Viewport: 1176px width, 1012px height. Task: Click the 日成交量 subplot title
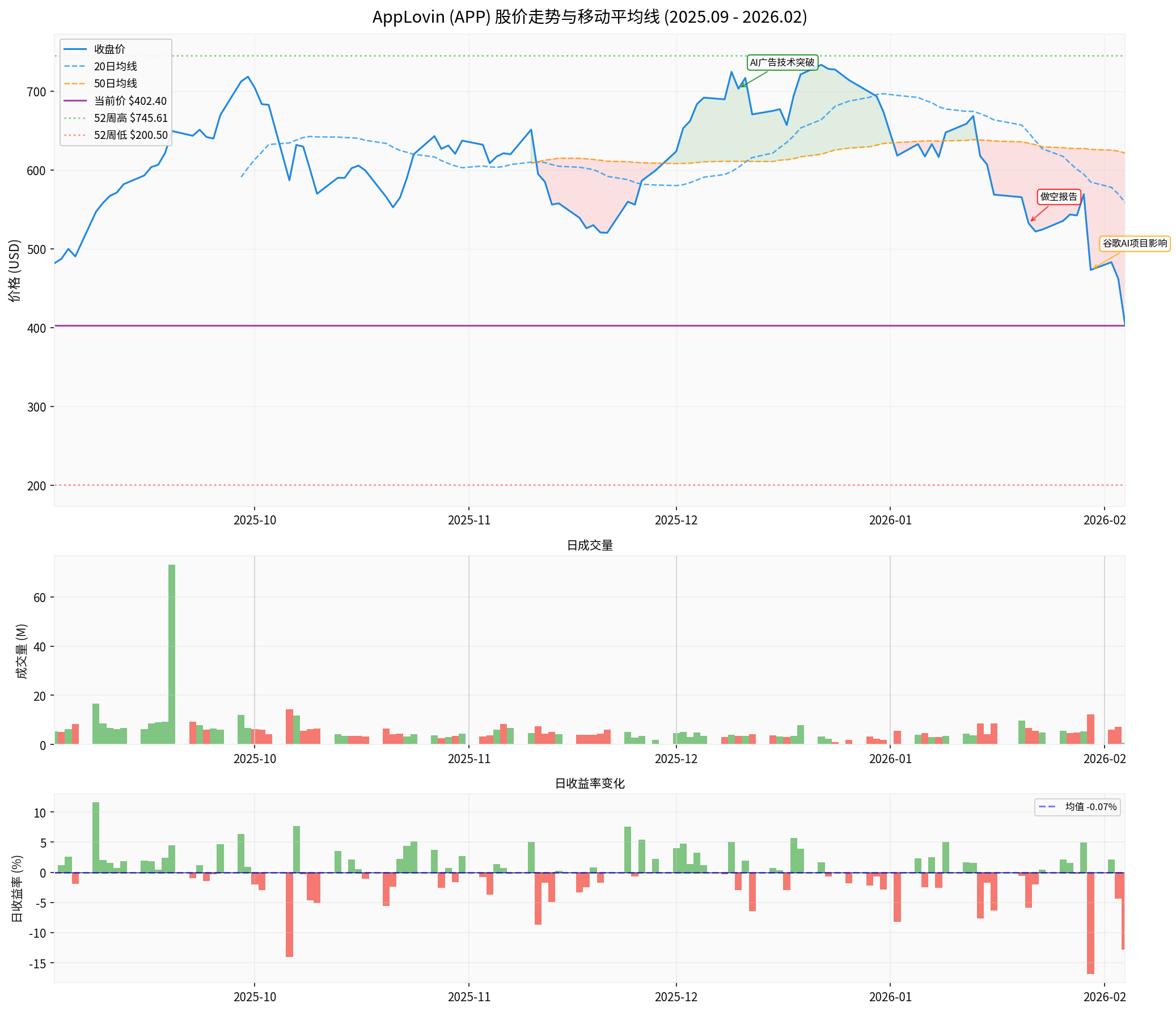click(x=590, y=545)
